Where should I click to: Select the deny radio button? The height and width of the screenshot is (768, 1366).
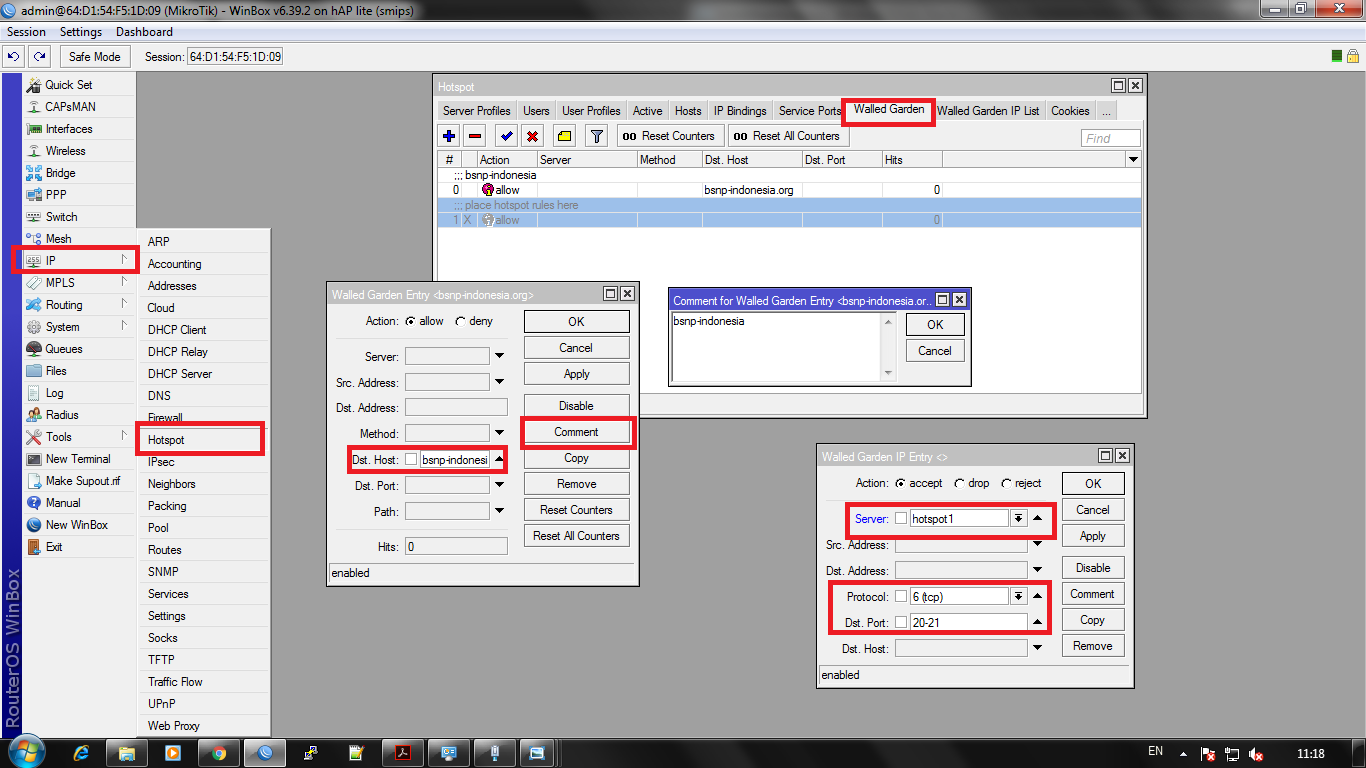[x=460, y=322]
